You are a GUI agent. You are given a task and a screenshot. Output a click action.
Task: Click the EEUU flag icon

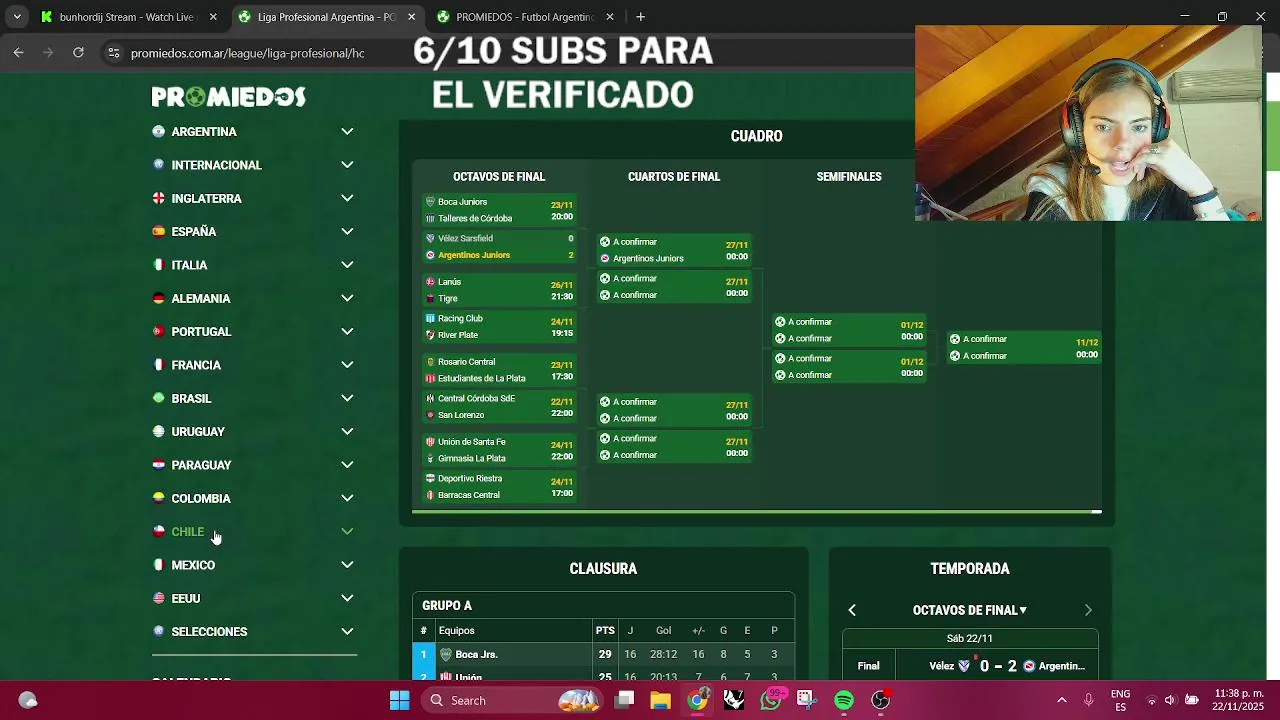(x=158, y=598)
